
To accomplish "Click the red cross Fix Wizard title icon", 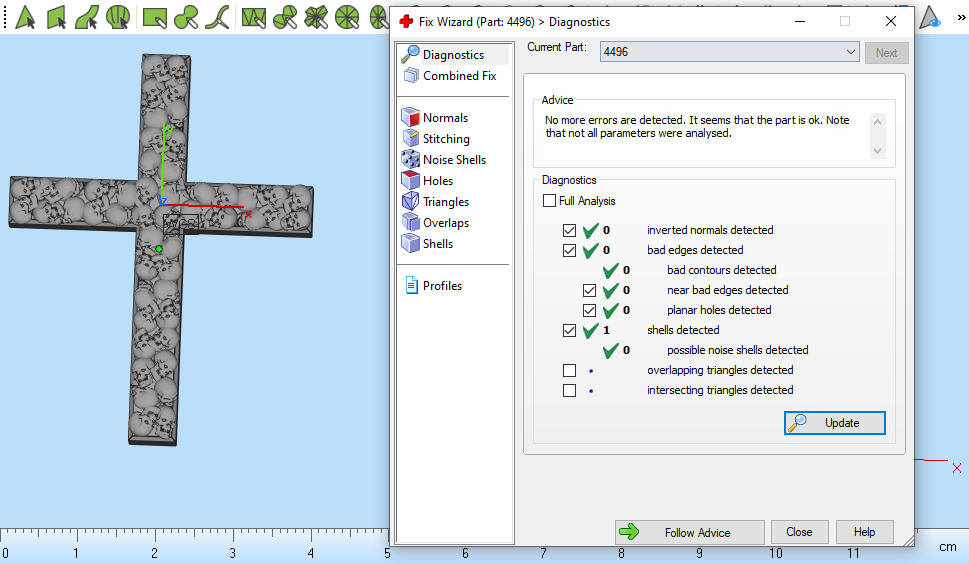I will point(406,22).
